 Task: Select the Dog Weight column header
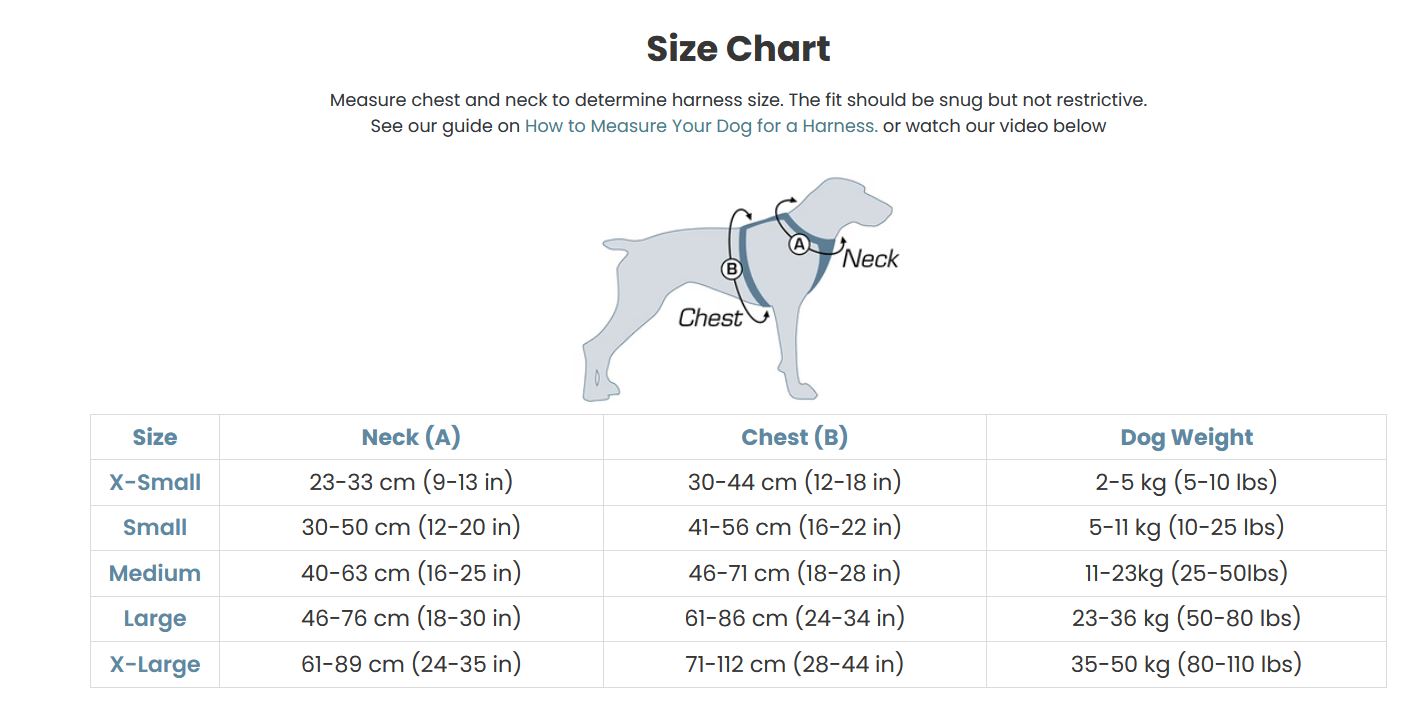click(1186, 437)
